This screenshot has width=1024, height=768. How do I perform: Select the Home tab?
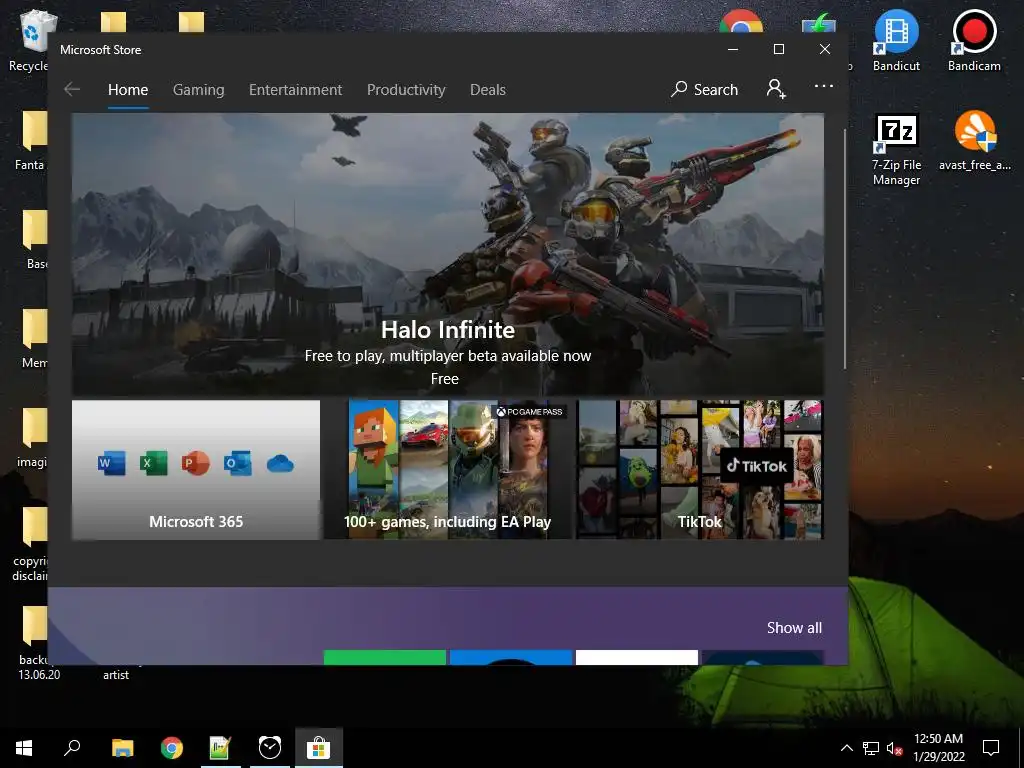128,89
